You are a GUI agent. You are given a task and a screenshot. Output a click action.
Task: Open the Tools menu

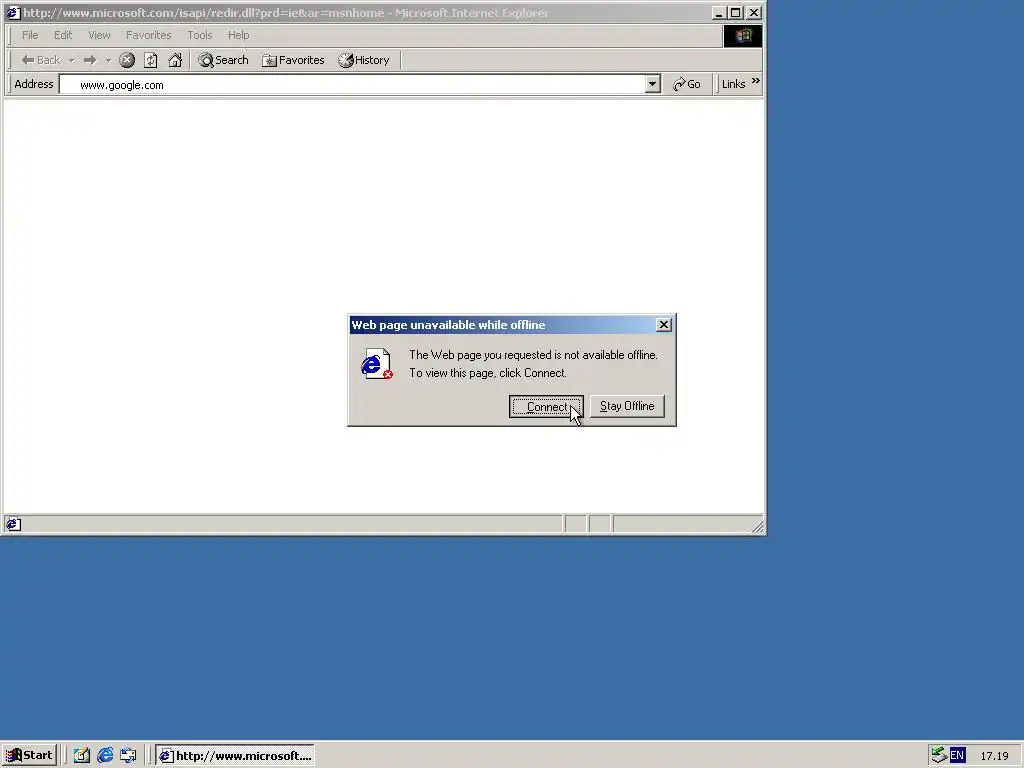coord(200,35)
